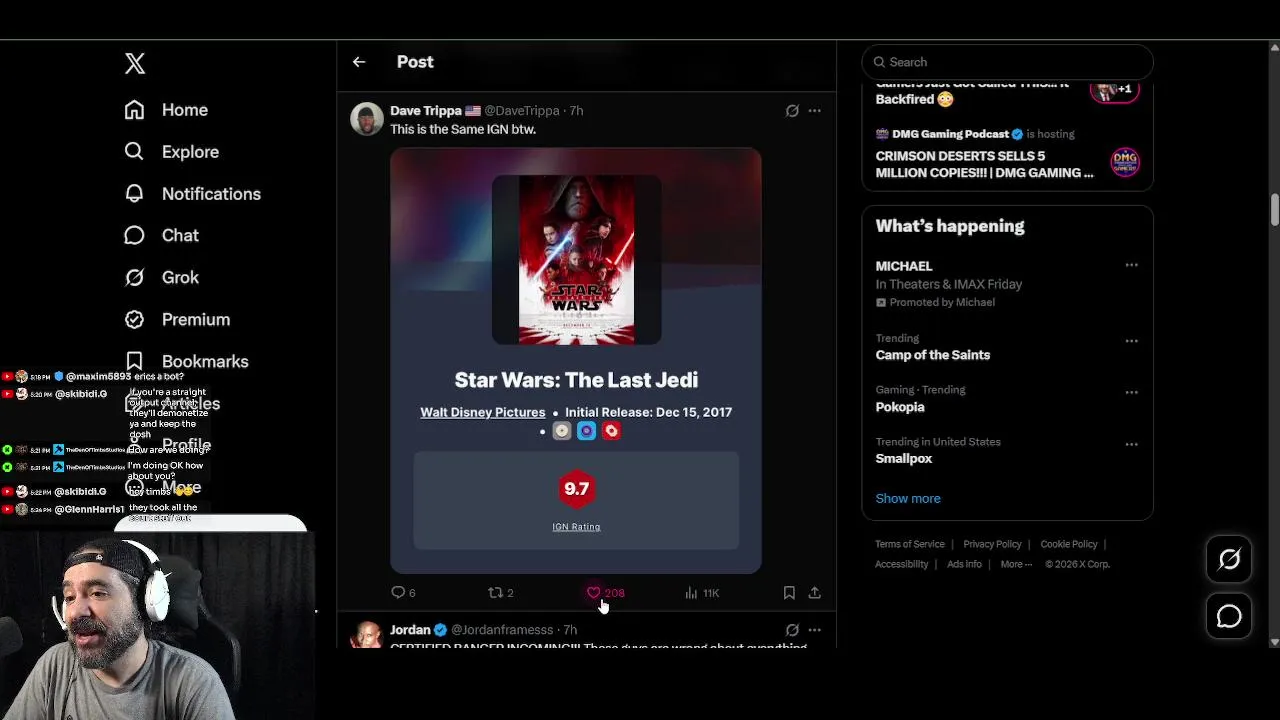The image size is (1280, 720).
Task: Click Grok icon on Dave Trippa's post
Action: (792, 111)
